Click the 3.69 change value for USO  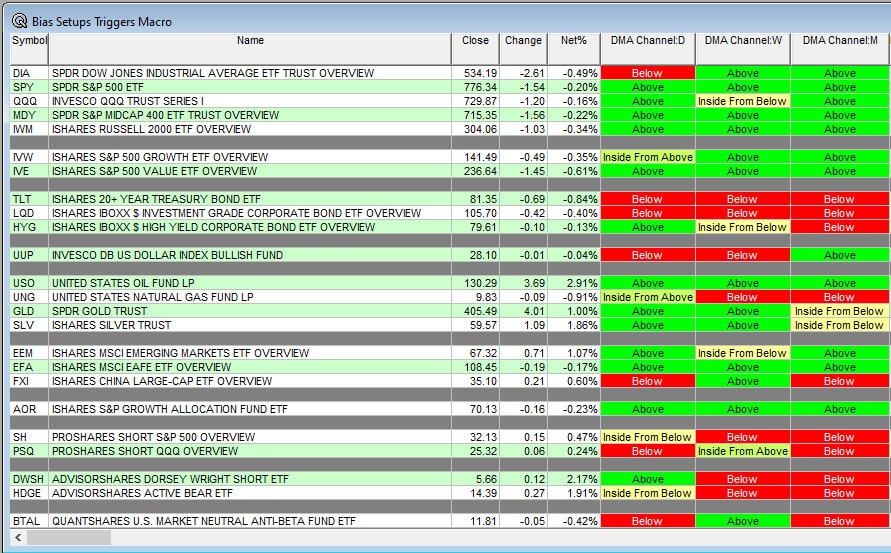click(x=523, y=283)
